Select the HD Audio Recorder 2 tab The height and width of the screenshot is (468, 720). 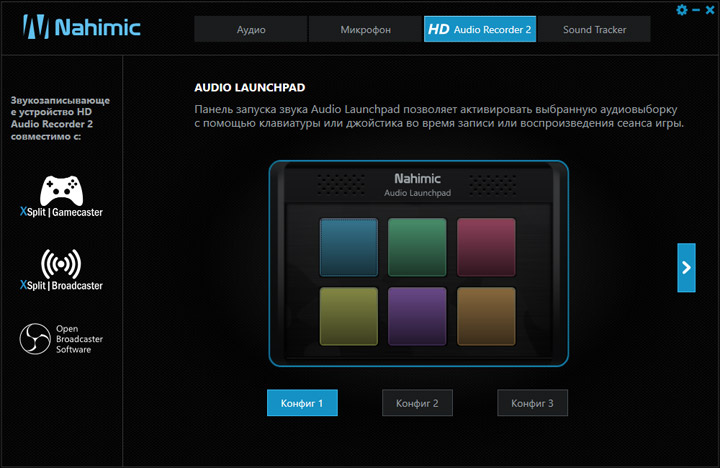click(480, 29)
